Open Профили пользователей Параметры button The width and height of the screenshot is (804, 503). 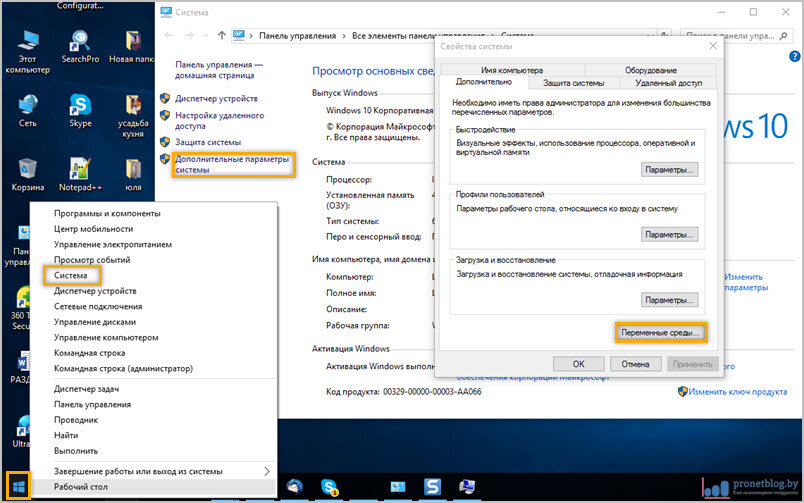669,235
